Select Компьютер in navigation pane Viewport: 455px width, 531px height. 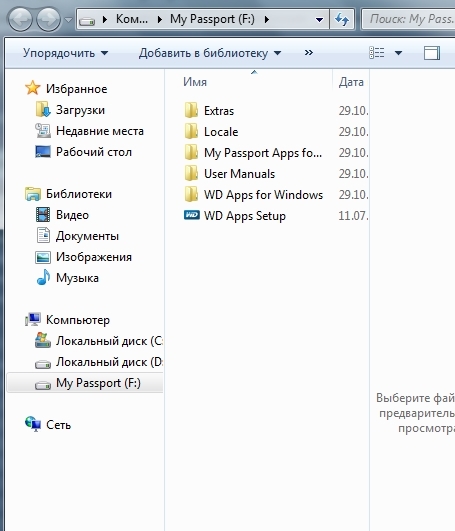click(78, 320)
